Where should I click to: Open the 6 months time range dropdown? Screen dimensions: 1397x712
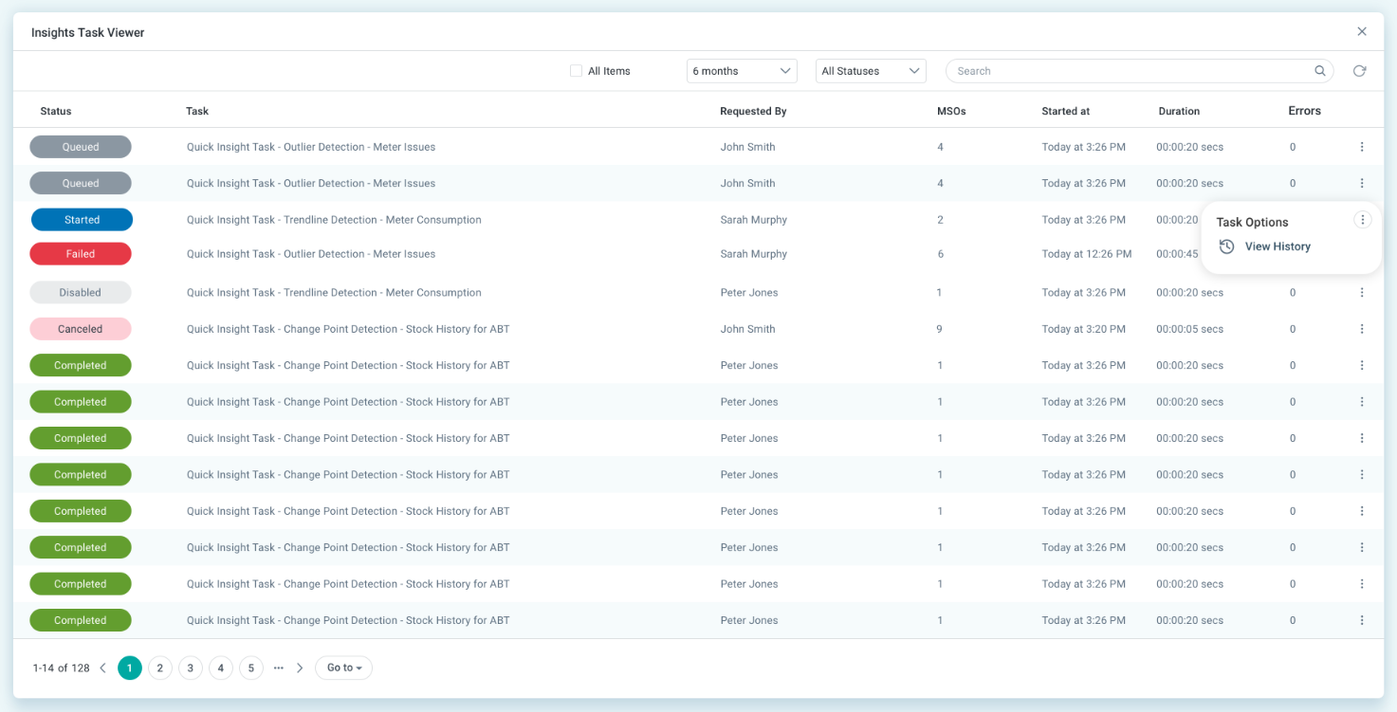[741, 71]
